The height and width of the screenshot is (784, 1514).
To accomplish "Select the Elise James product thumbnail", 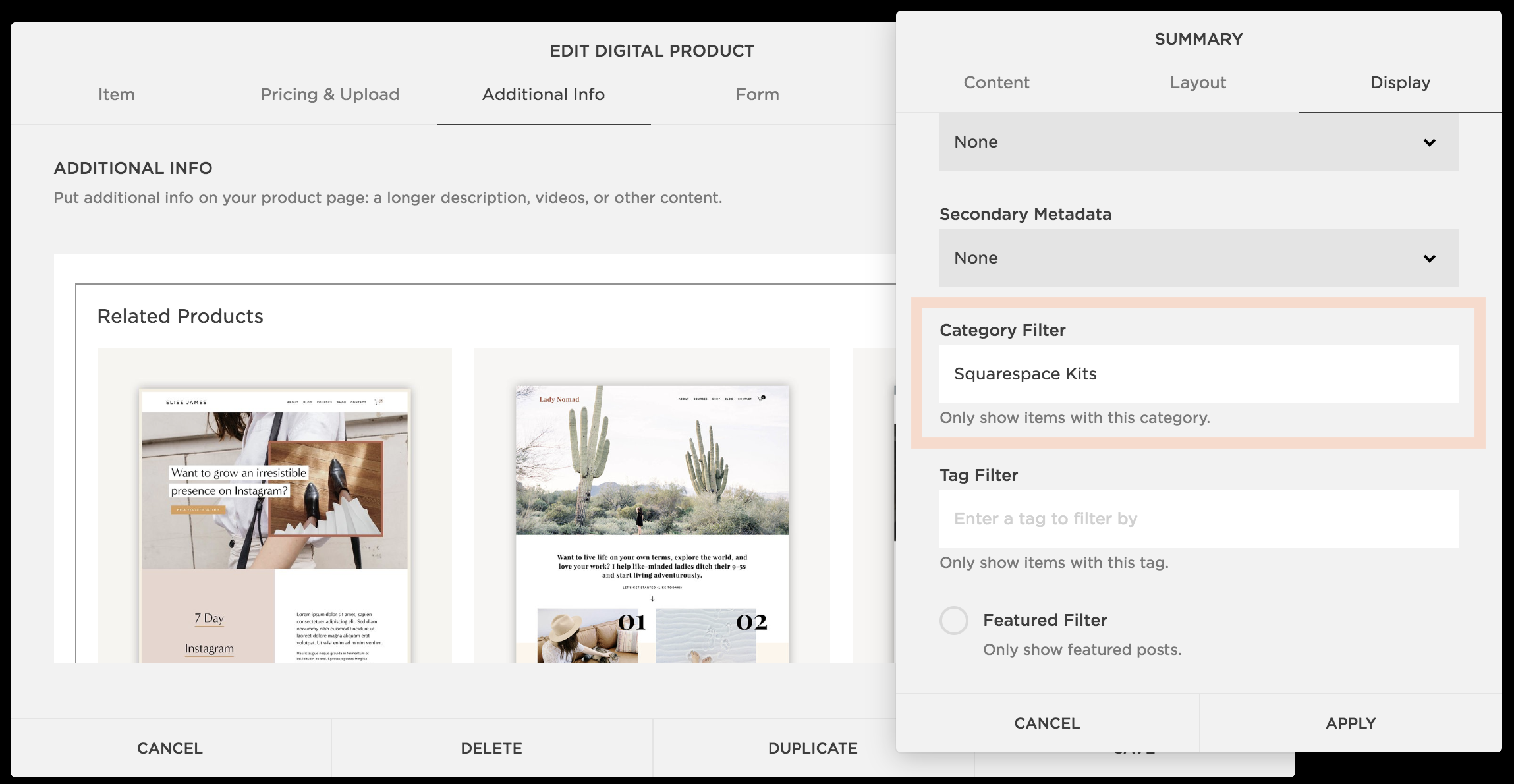I will pos(275,524).
